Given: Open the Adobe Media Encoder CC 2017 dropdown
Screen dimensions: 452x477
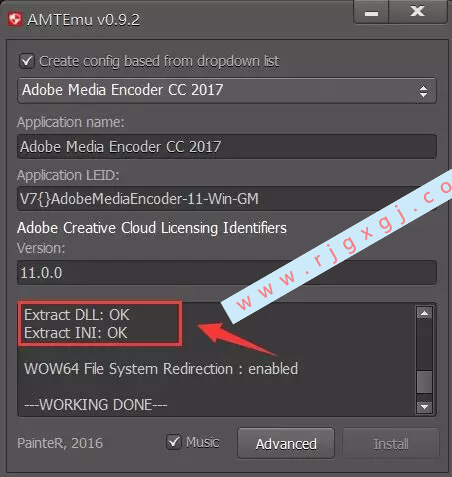Looking at the screenshot, I should coord(227,90).
